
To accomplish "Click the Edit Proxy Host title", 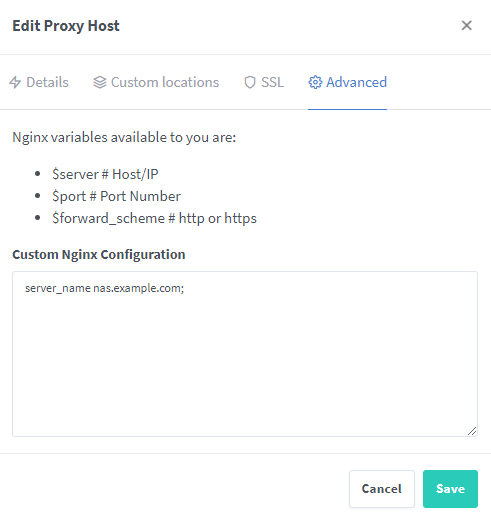I will click(x=66, y=26).
